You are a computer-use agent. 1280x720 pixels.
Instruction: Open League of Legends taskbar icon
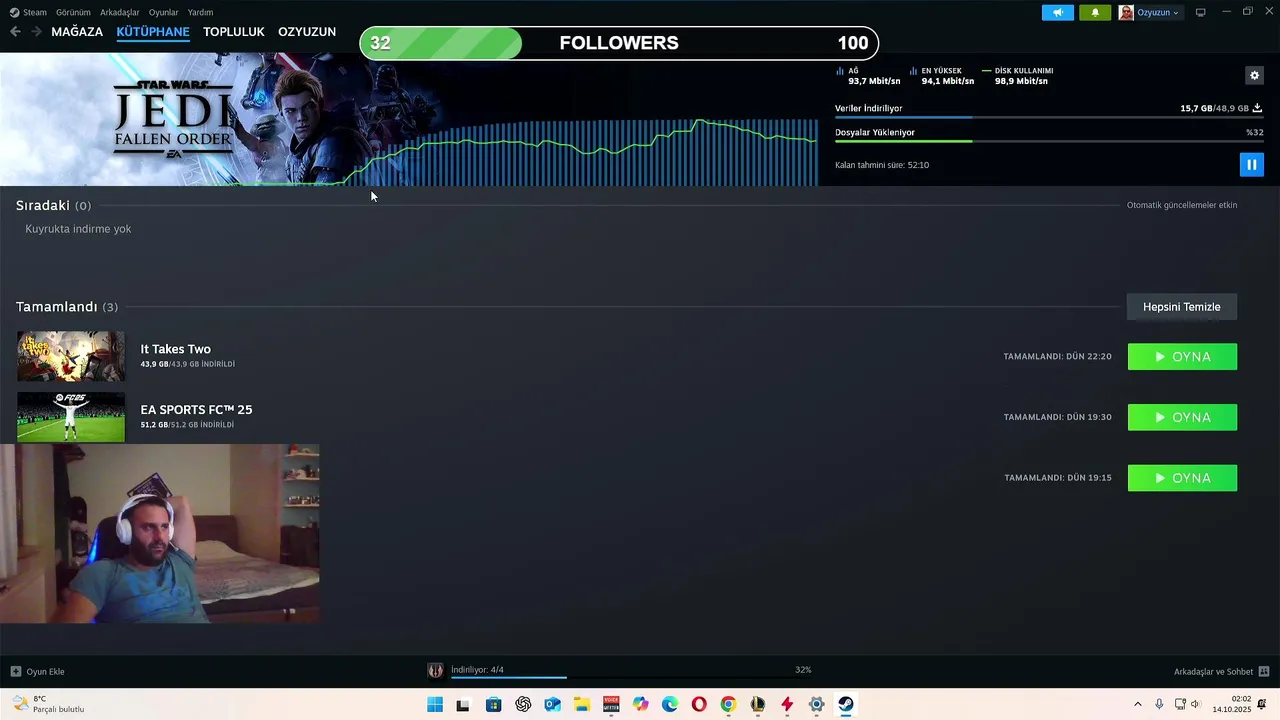(757, 705)
